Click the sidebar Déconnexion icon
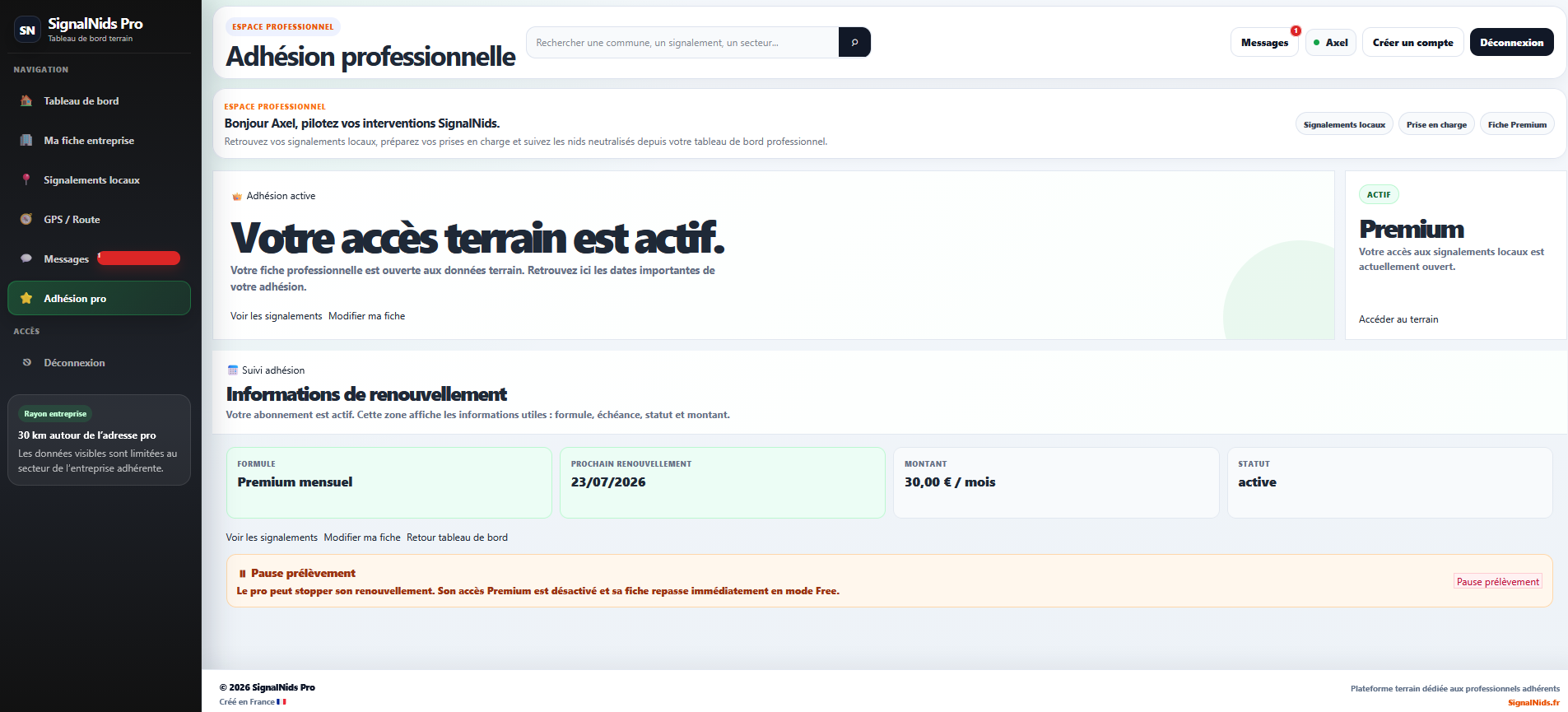This screenshot has height=712, width=1568. 27,362
